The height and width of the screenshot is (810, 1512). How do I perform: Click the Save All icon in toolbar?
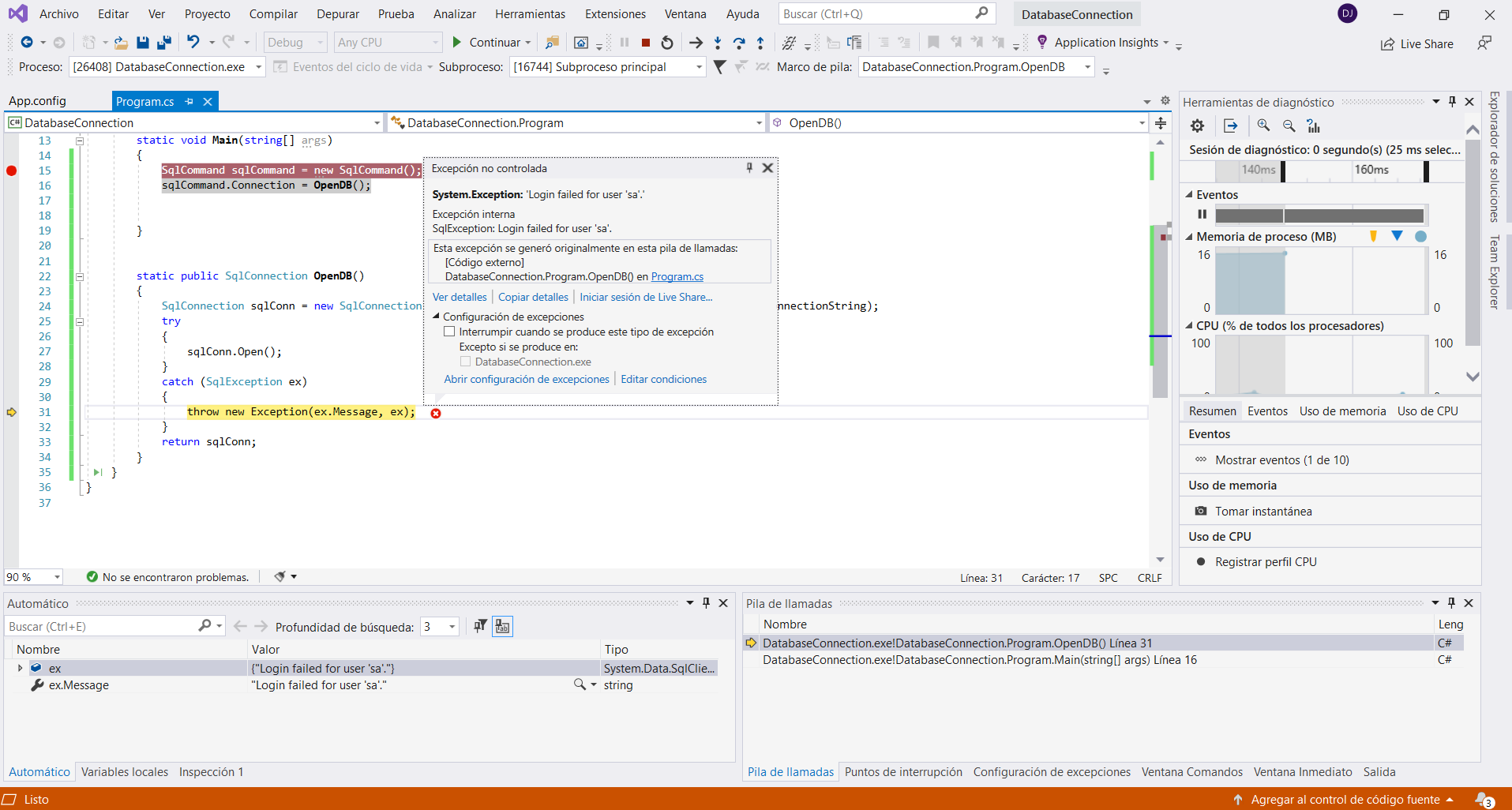tap(164, 43)
